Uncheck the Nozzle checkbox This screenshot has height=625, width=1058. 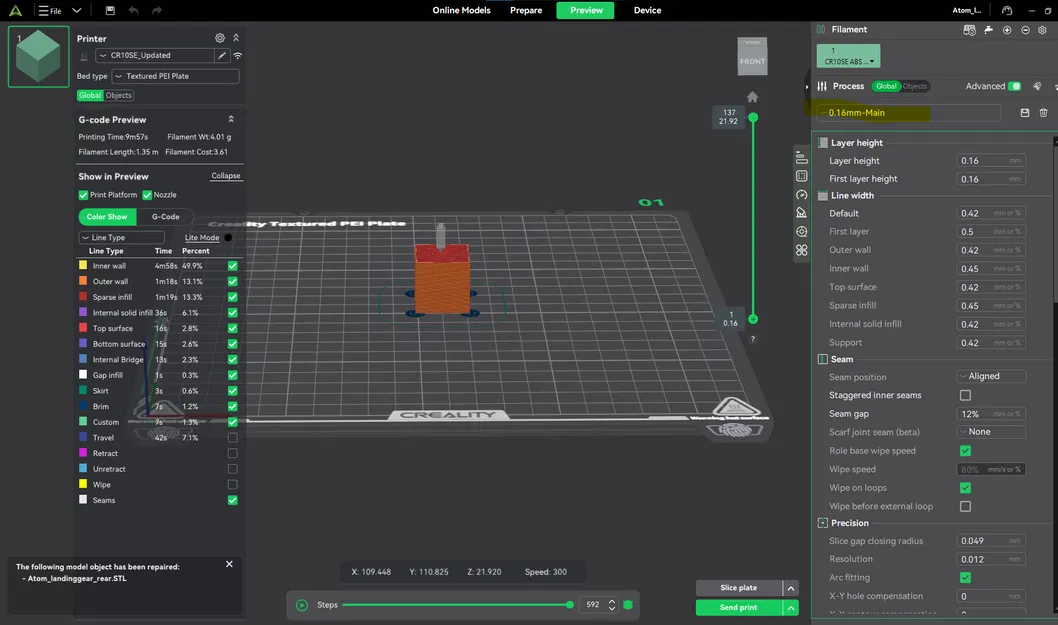point(147,194)
